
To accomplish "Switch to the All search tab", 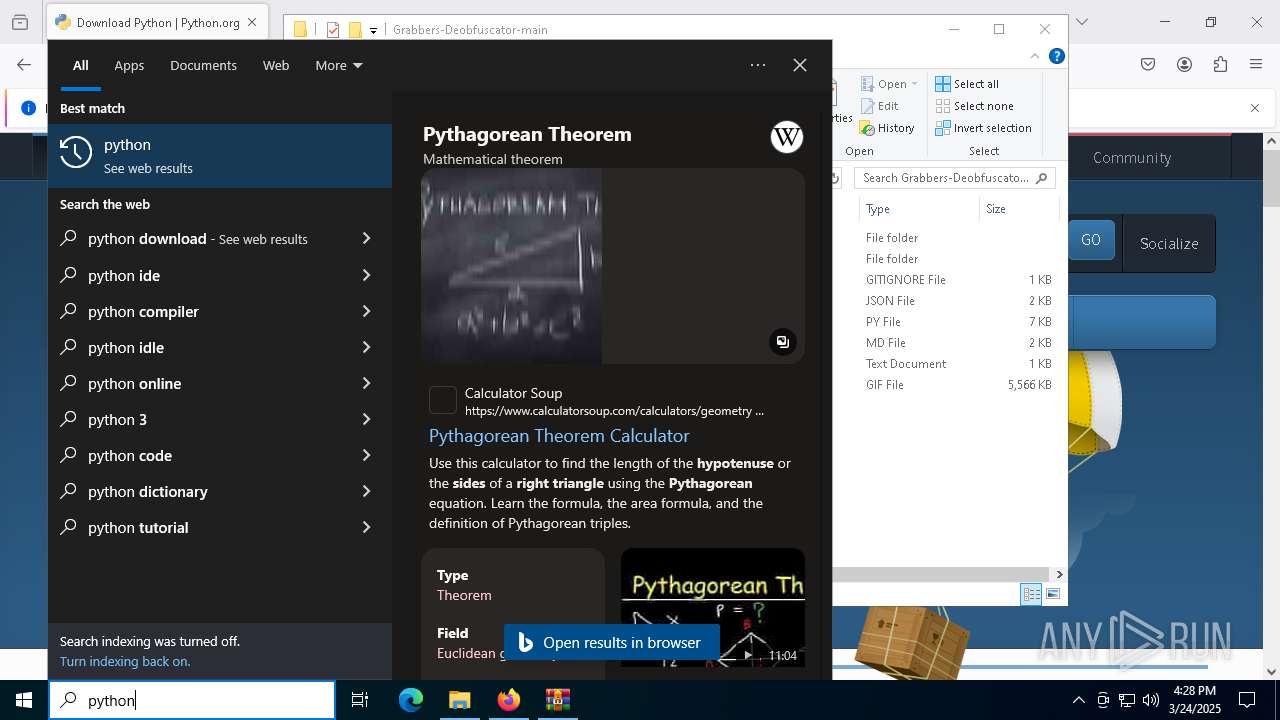I will tap(80, 65).
